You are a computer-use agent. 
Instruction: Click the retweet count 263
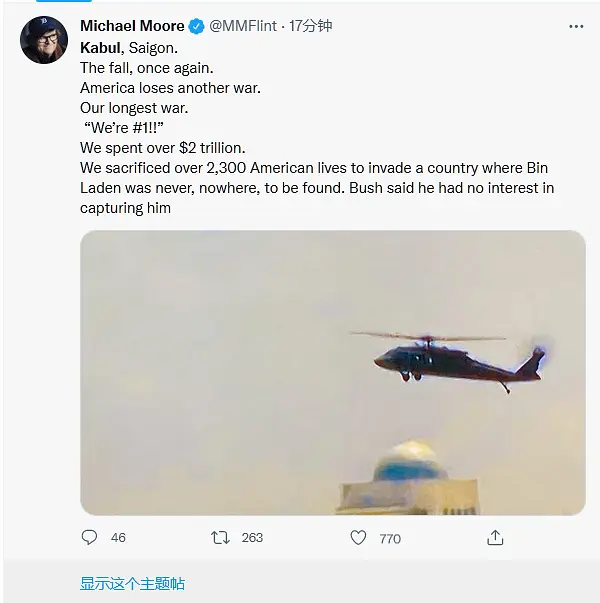pyautogui.click(x=252, y=538)
